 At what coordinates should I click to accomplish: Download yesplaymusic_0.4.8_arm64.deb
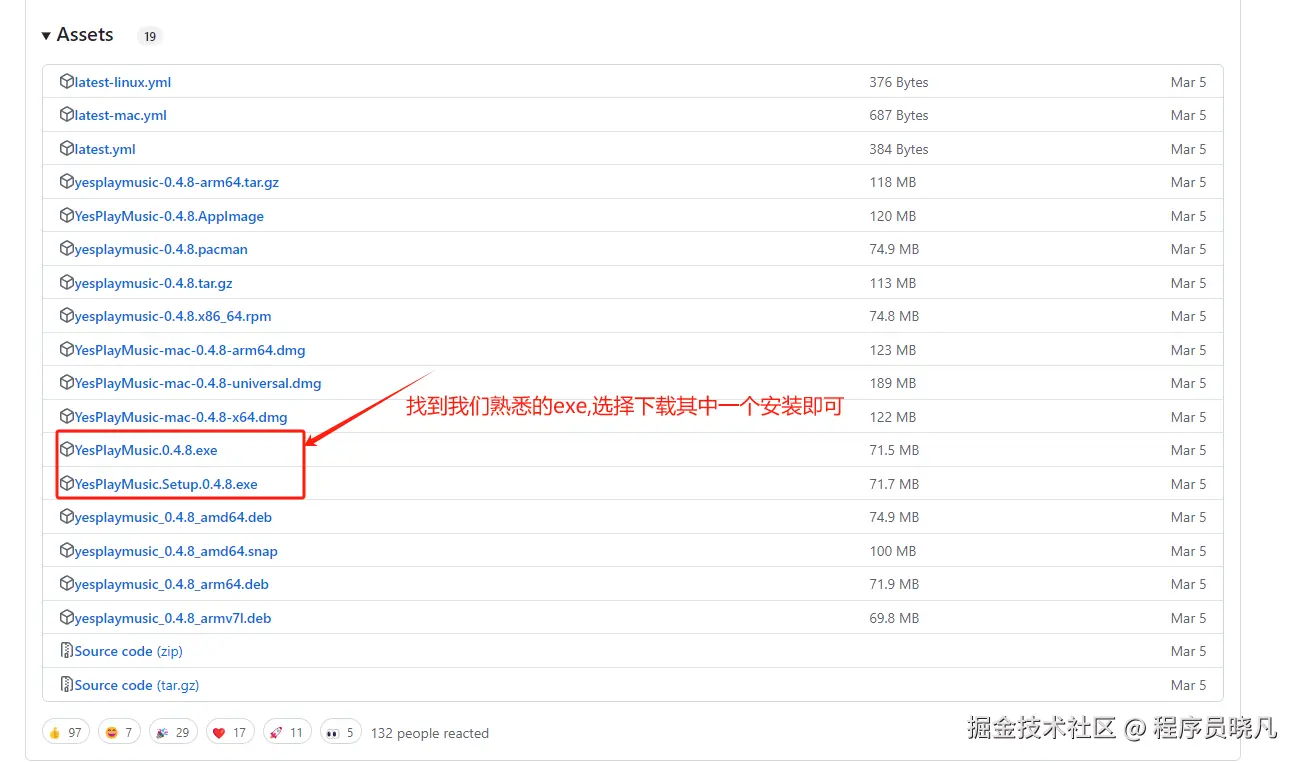(172, 584)
